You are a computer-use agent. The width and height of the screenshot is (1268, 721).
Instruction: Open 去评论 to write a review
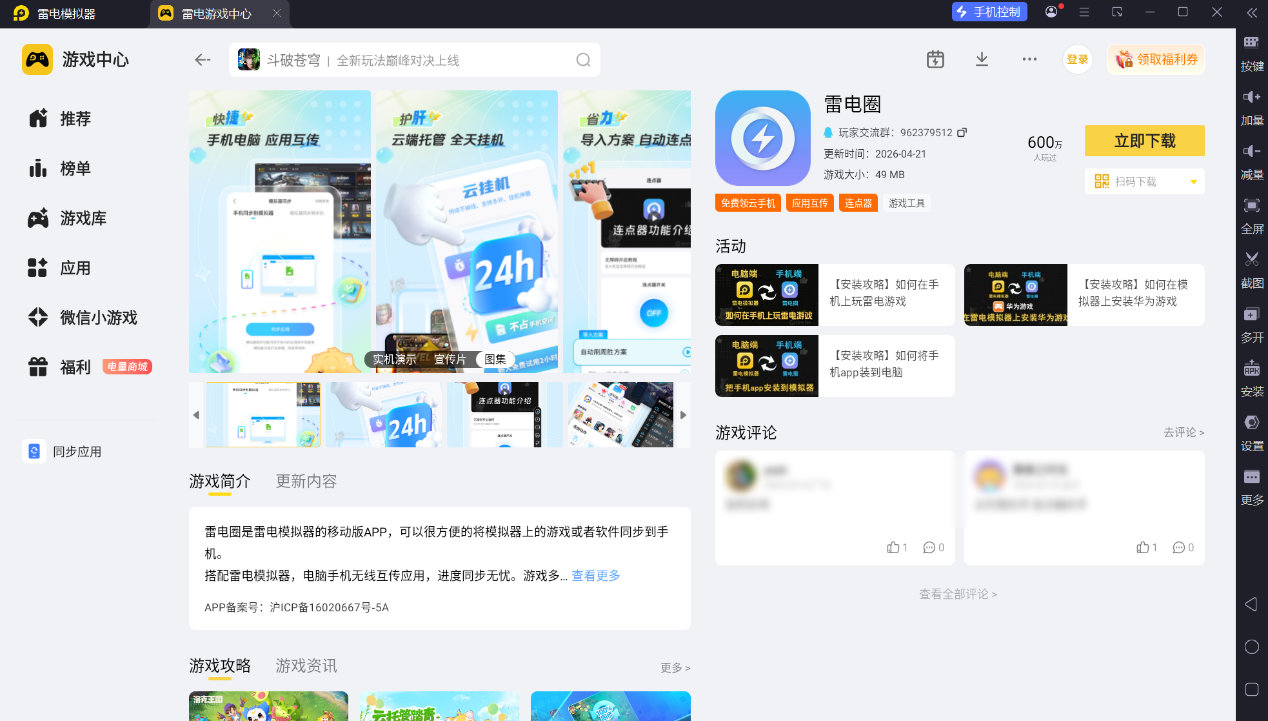[x=1183, y=432]
